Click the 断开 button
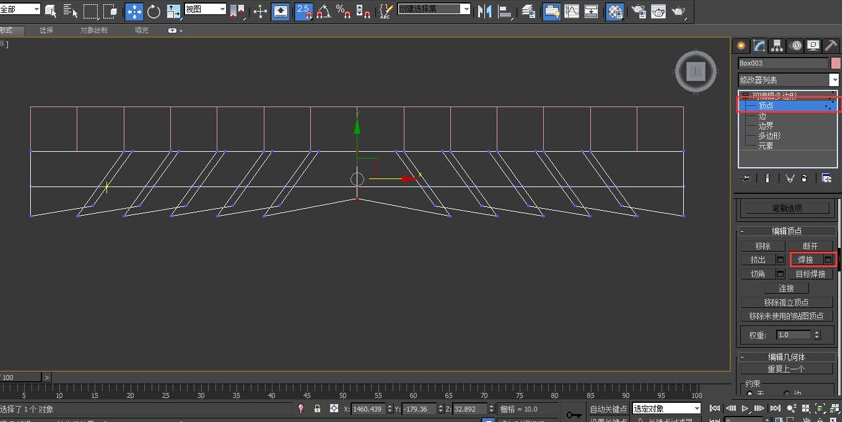The height and width of the screenshot is (422, 842). pyautogui.click(x=810, y=246)
